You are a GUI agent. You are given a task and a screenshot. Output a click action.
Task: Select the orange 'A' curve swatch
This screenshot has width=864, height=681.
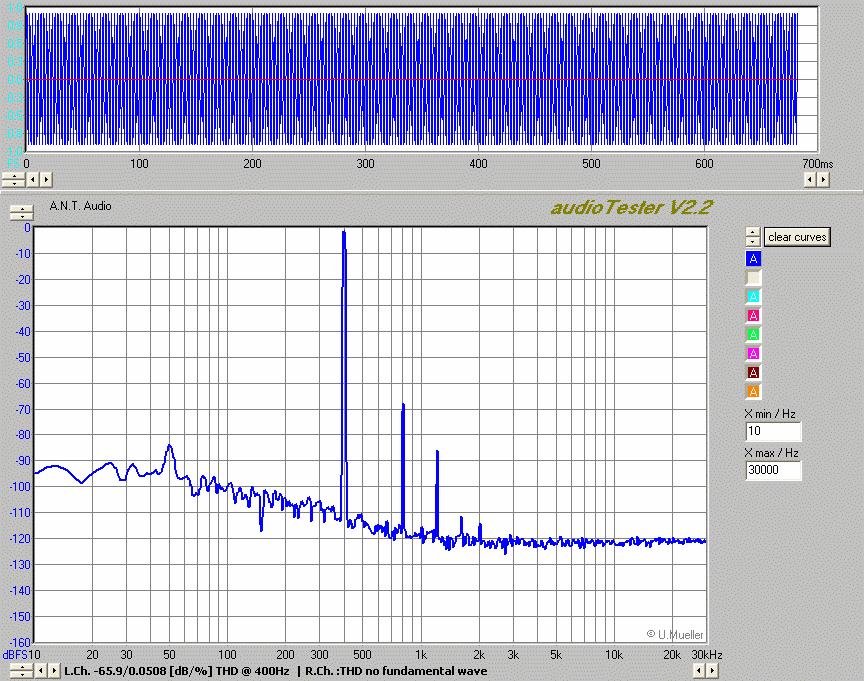pos(754,392)
